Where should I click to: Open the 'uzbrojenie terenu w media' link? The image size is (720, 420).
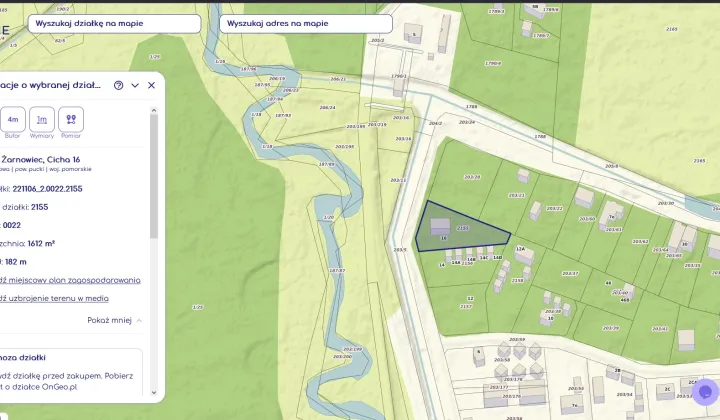pyautogui.click(x=54, y=298)
